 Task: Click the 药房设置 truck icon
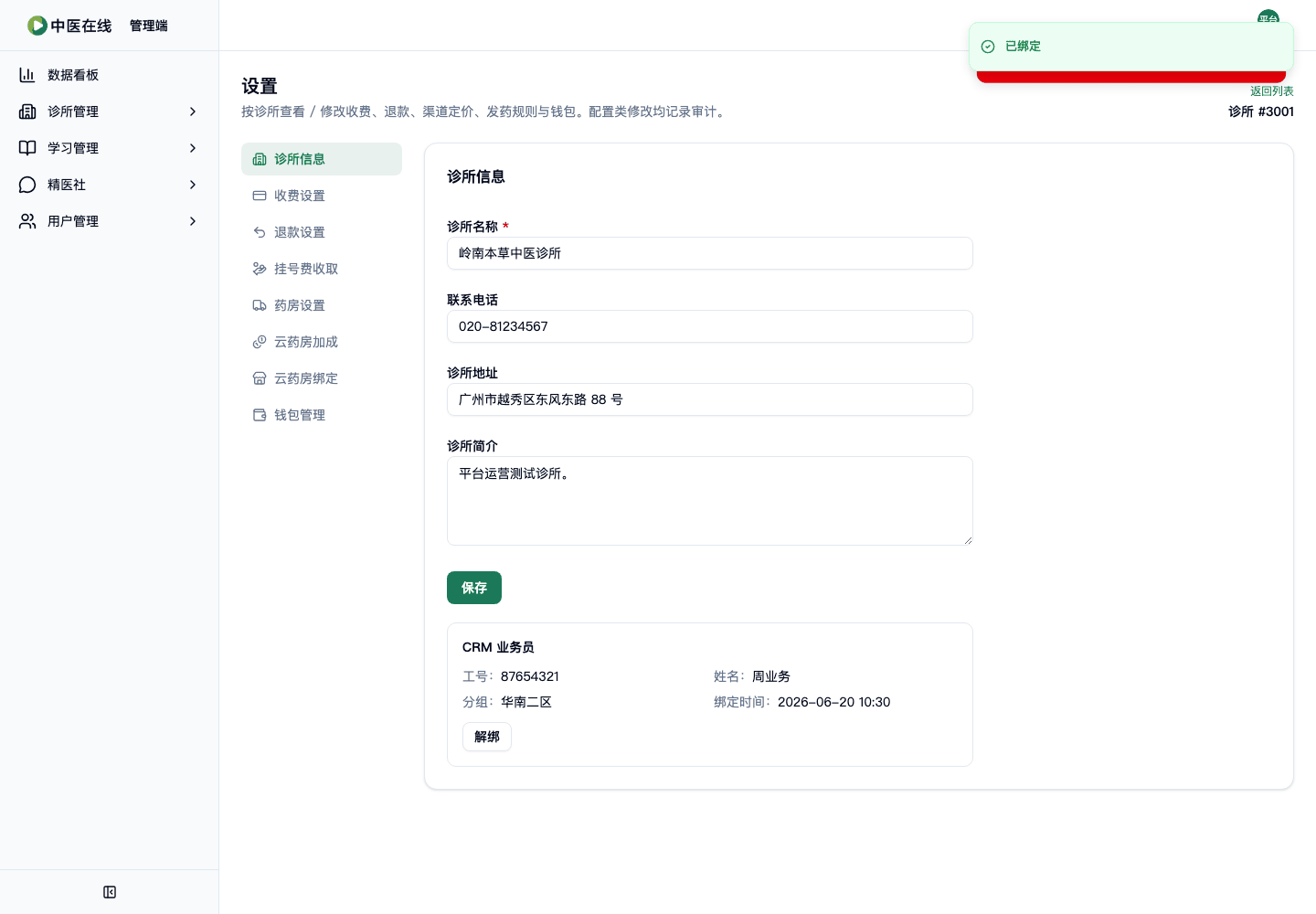[260, 305]
